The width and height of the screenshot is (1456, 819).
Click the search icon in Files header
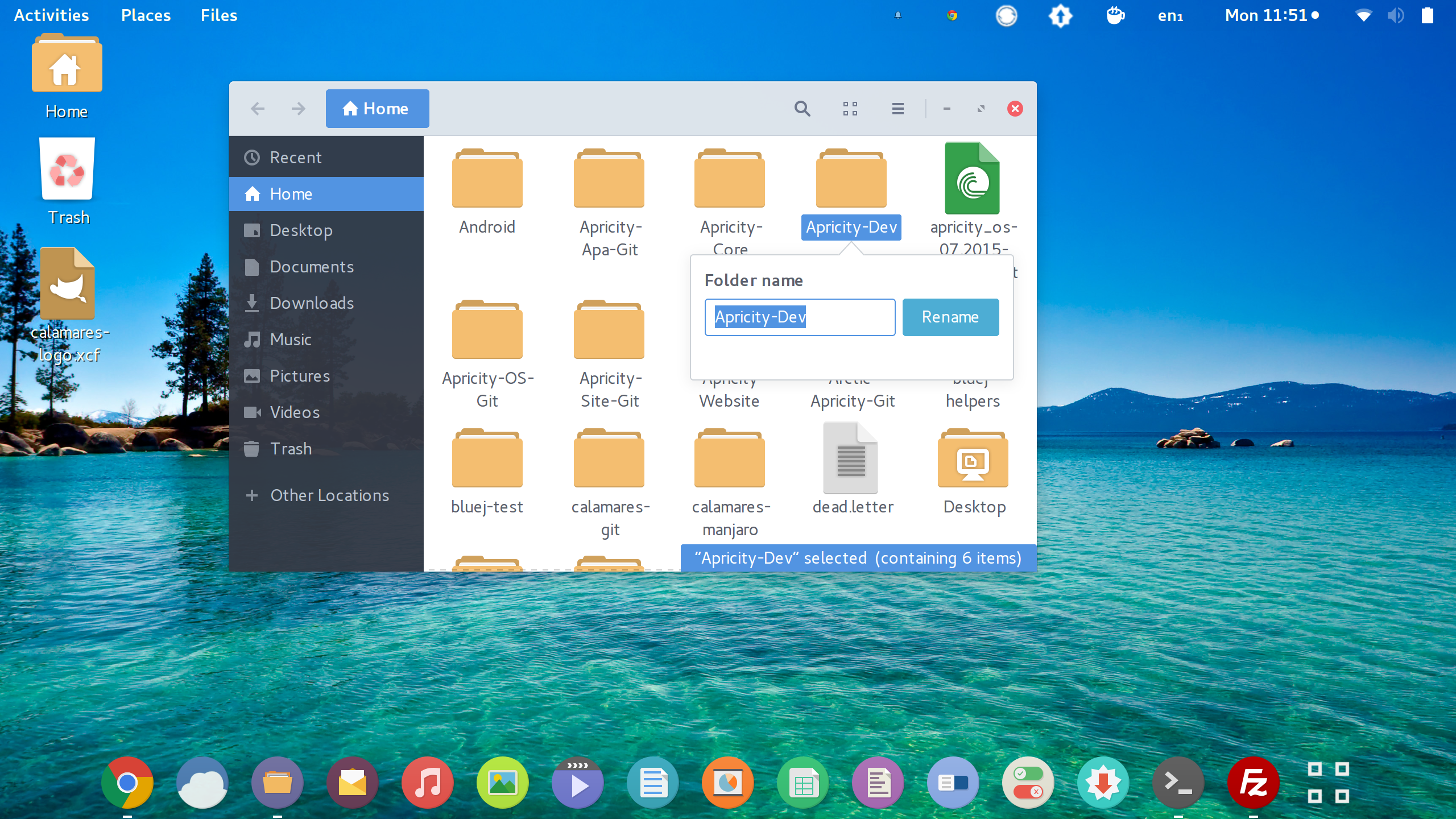pyautogui.click(x=802, y=109)
